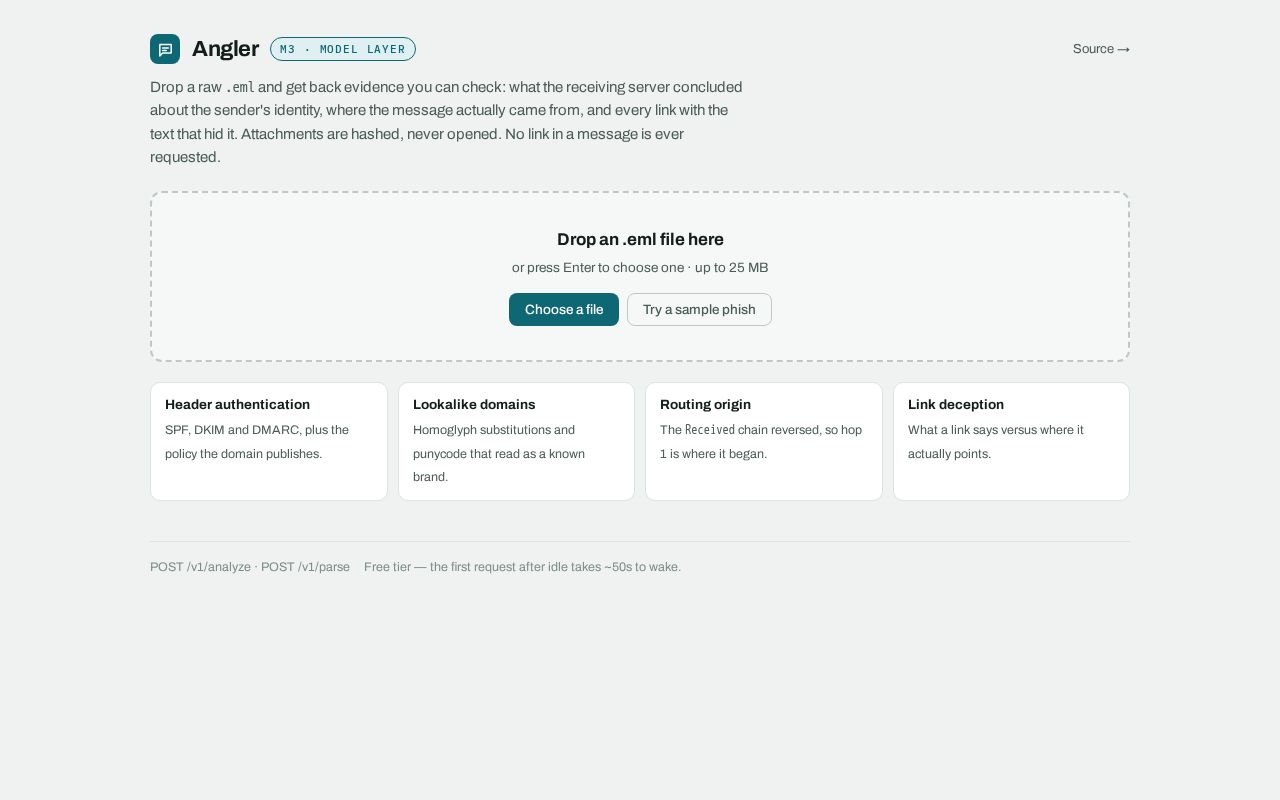Click the 'Homoglyph substitutions and punycode' description
The width and height of the screenshot is (1280, 800).
pos(499,453)
